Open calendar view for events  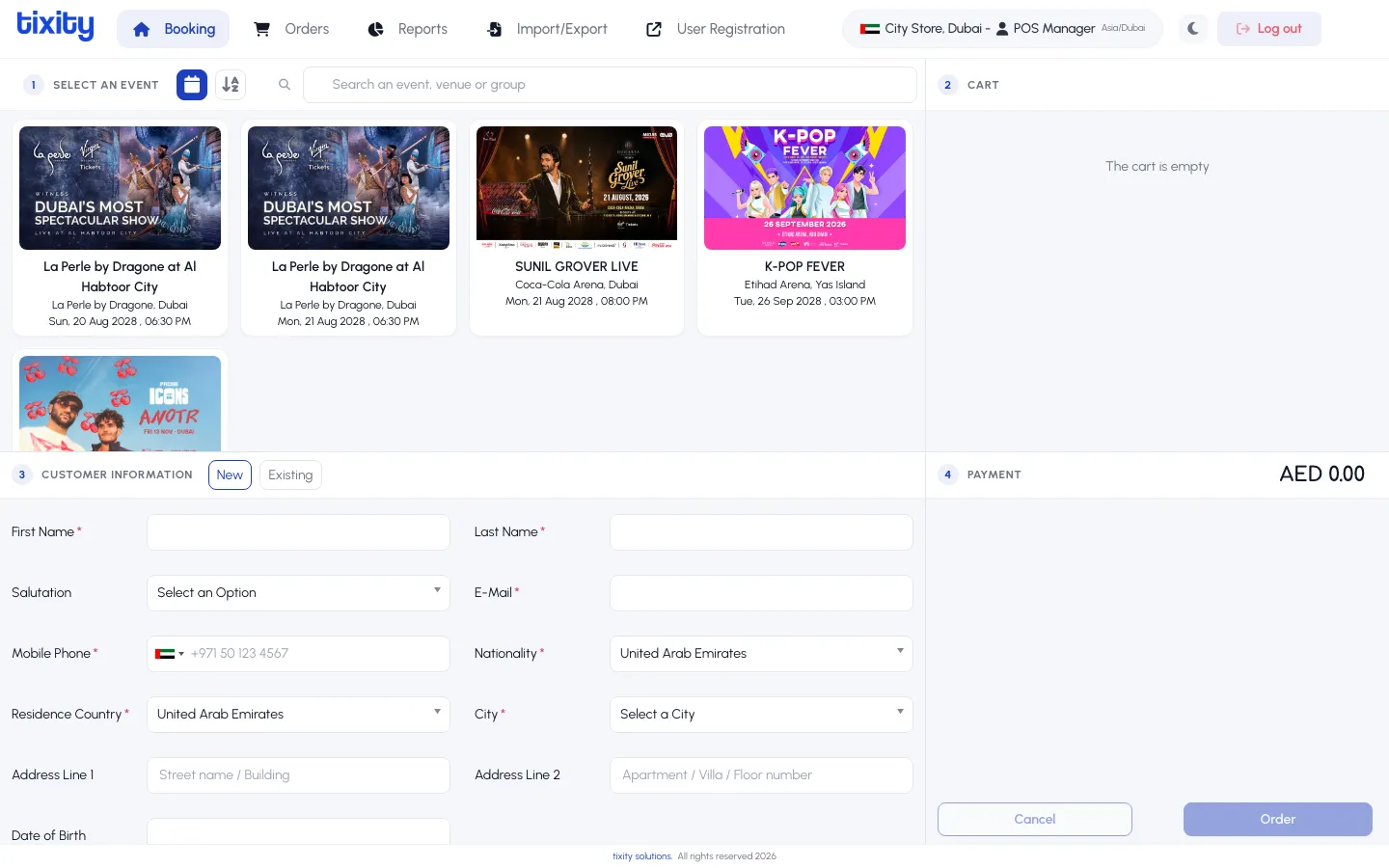click(192, 85)
